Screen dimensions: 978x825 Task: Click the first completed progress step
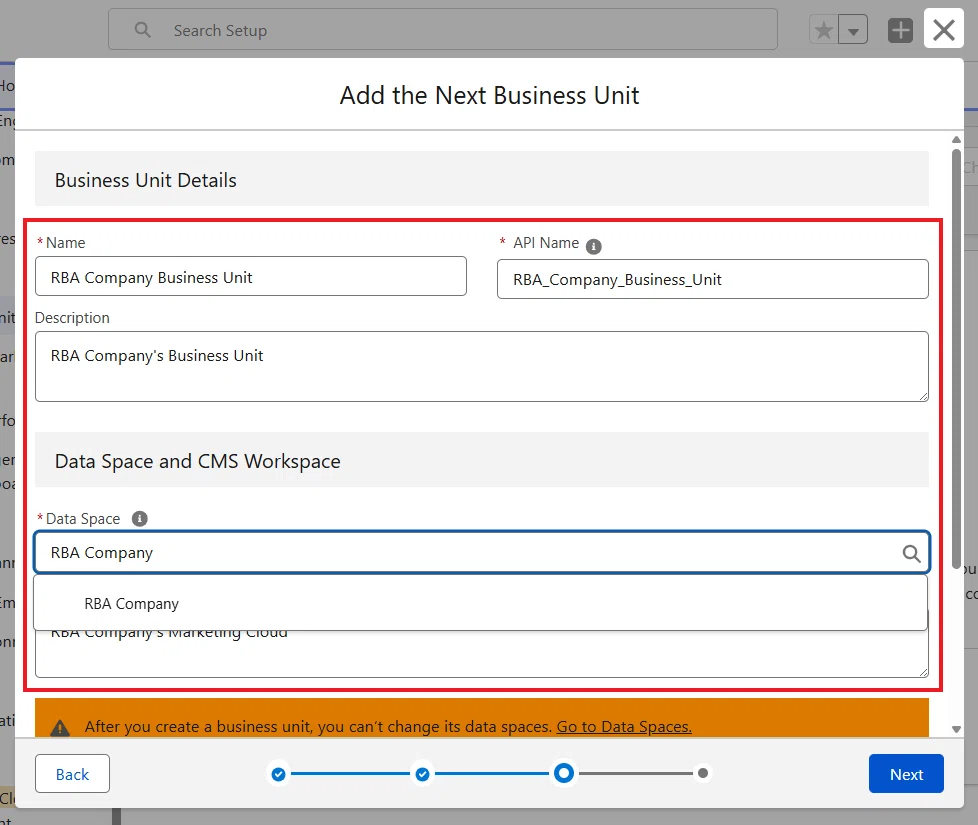pos(279,774)
